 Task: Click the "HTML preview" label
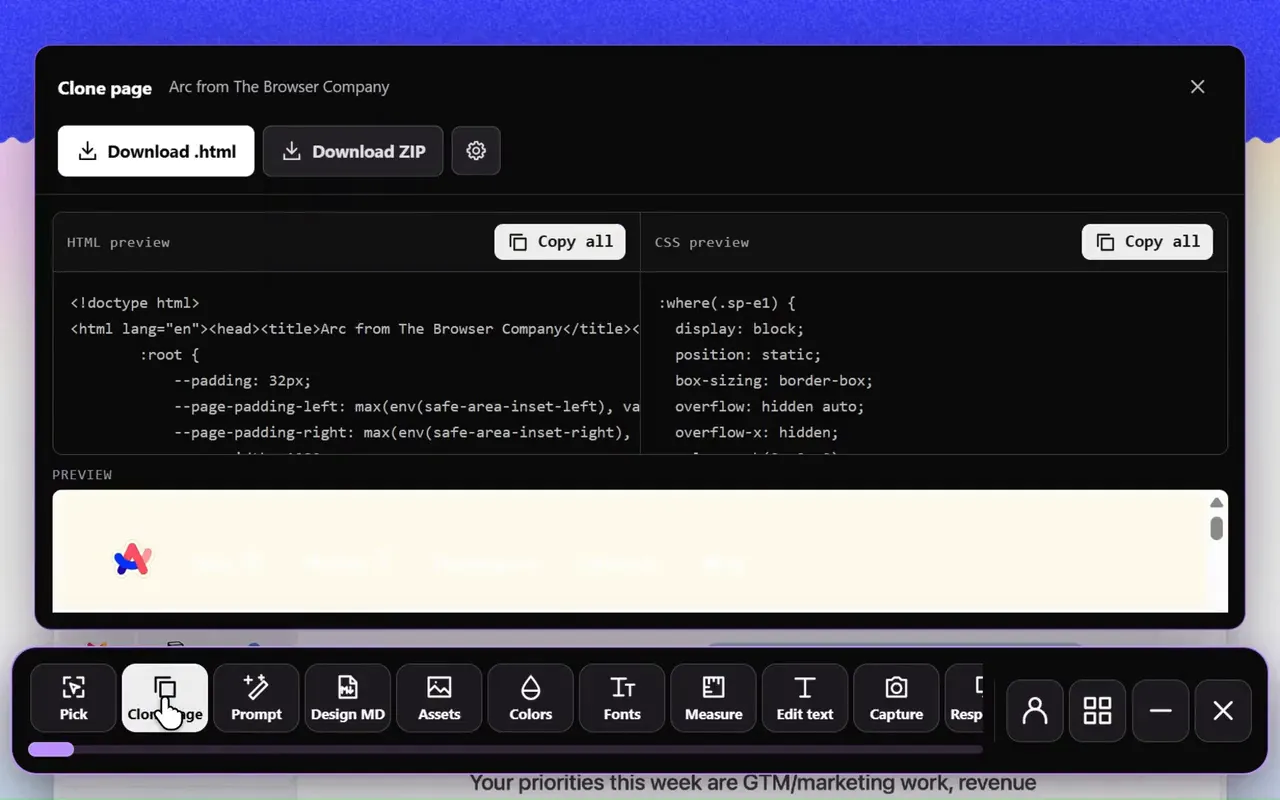coord(118,242)
